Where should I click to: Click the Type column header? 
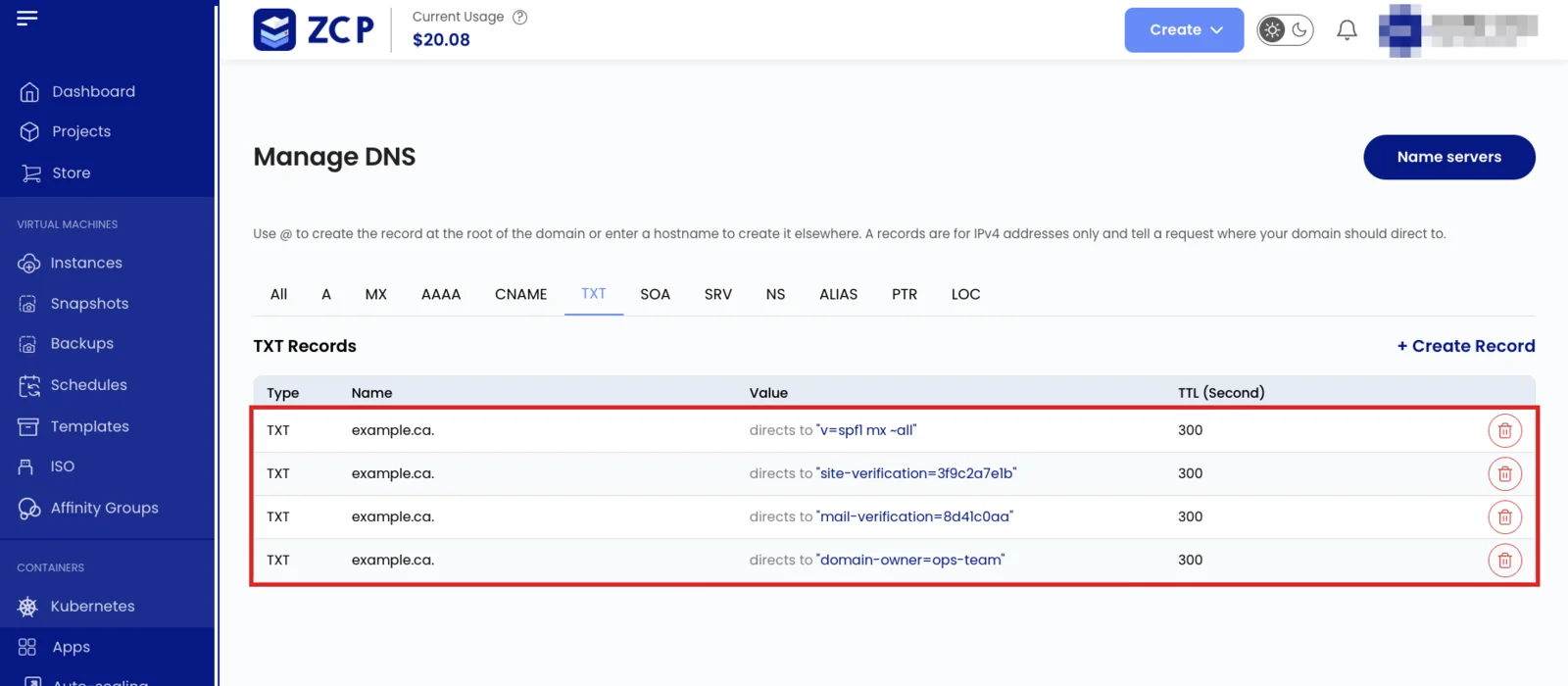tap(283, 393)
